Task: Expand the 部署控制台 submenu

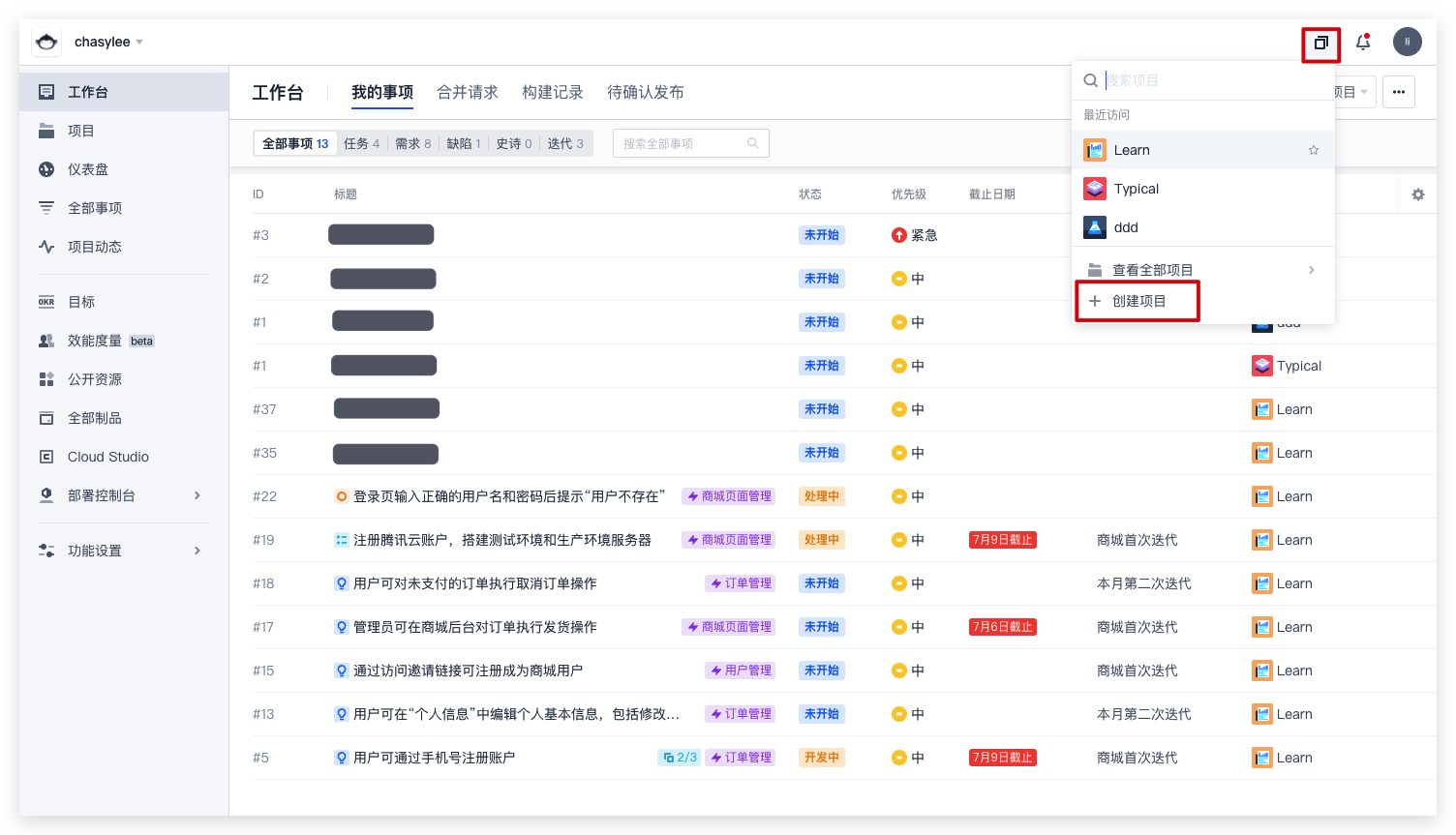Action: click(197, 495)
